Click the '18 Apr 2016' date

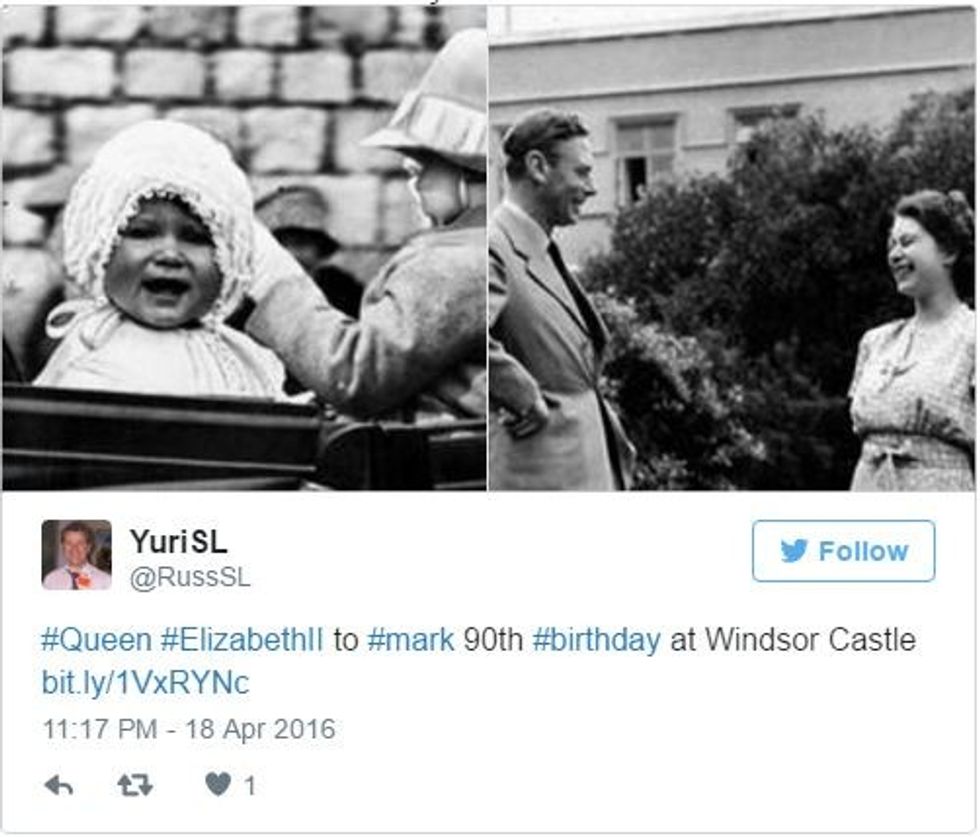pyautogui.click(x=261, y=730)
